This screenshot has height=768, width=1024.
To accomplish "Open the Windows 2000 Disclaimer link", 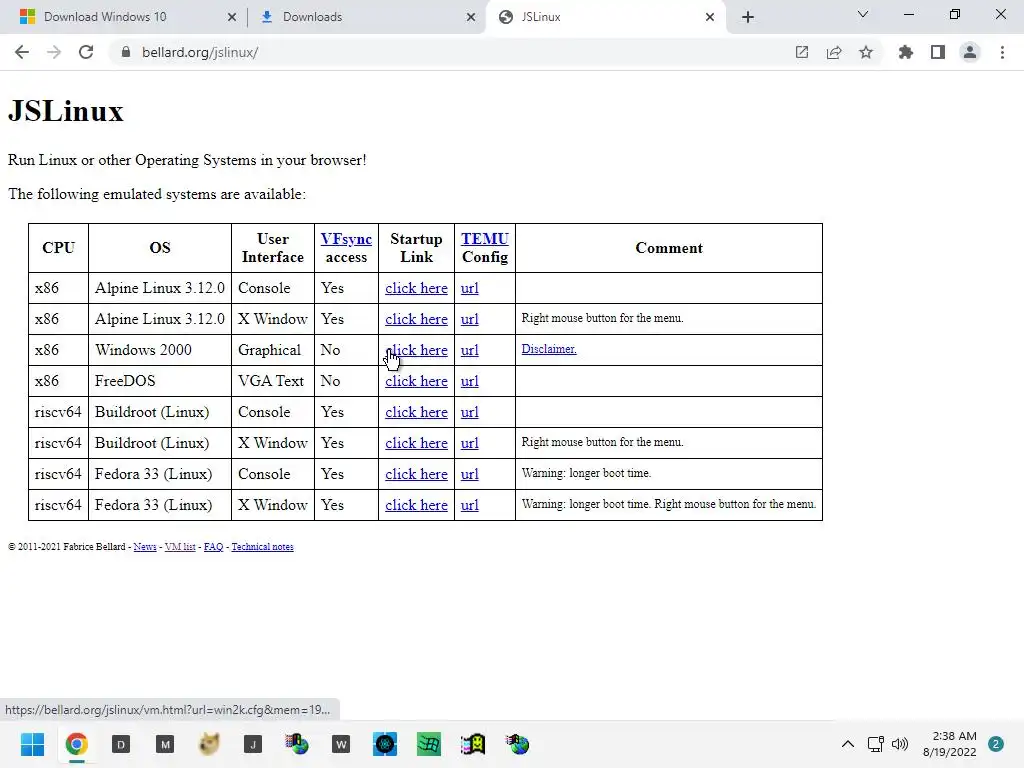I will pyautogui.click(x=549, y=349).
